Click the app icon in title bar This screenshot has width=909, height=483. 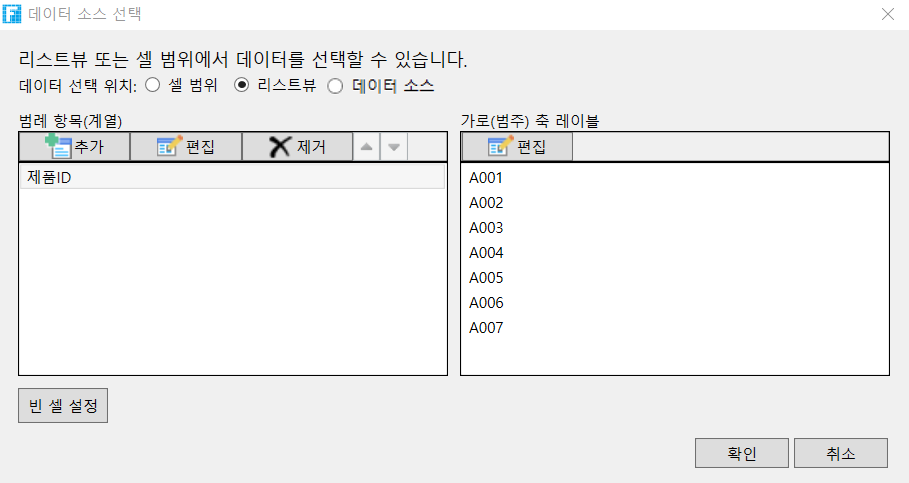point(13,14)
